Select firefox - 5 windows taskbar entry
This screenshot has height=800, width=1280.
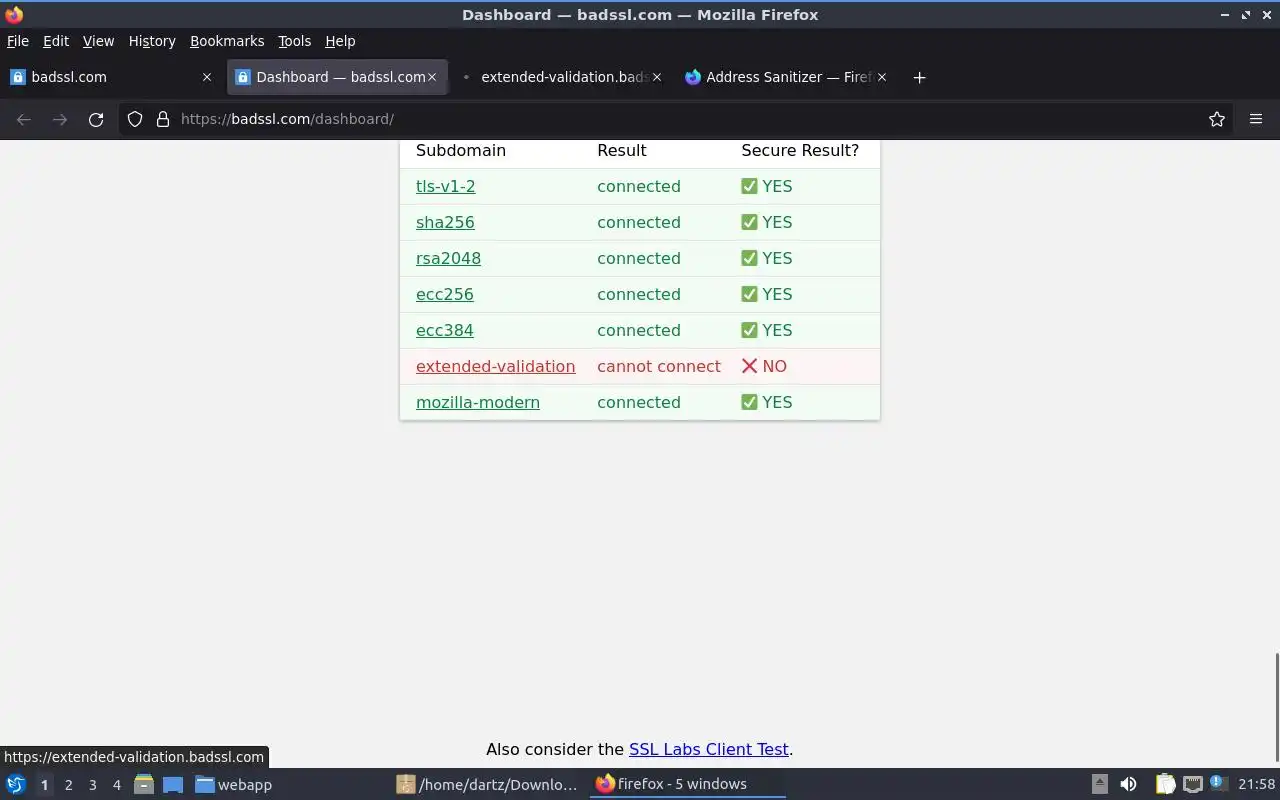[686, 784]
